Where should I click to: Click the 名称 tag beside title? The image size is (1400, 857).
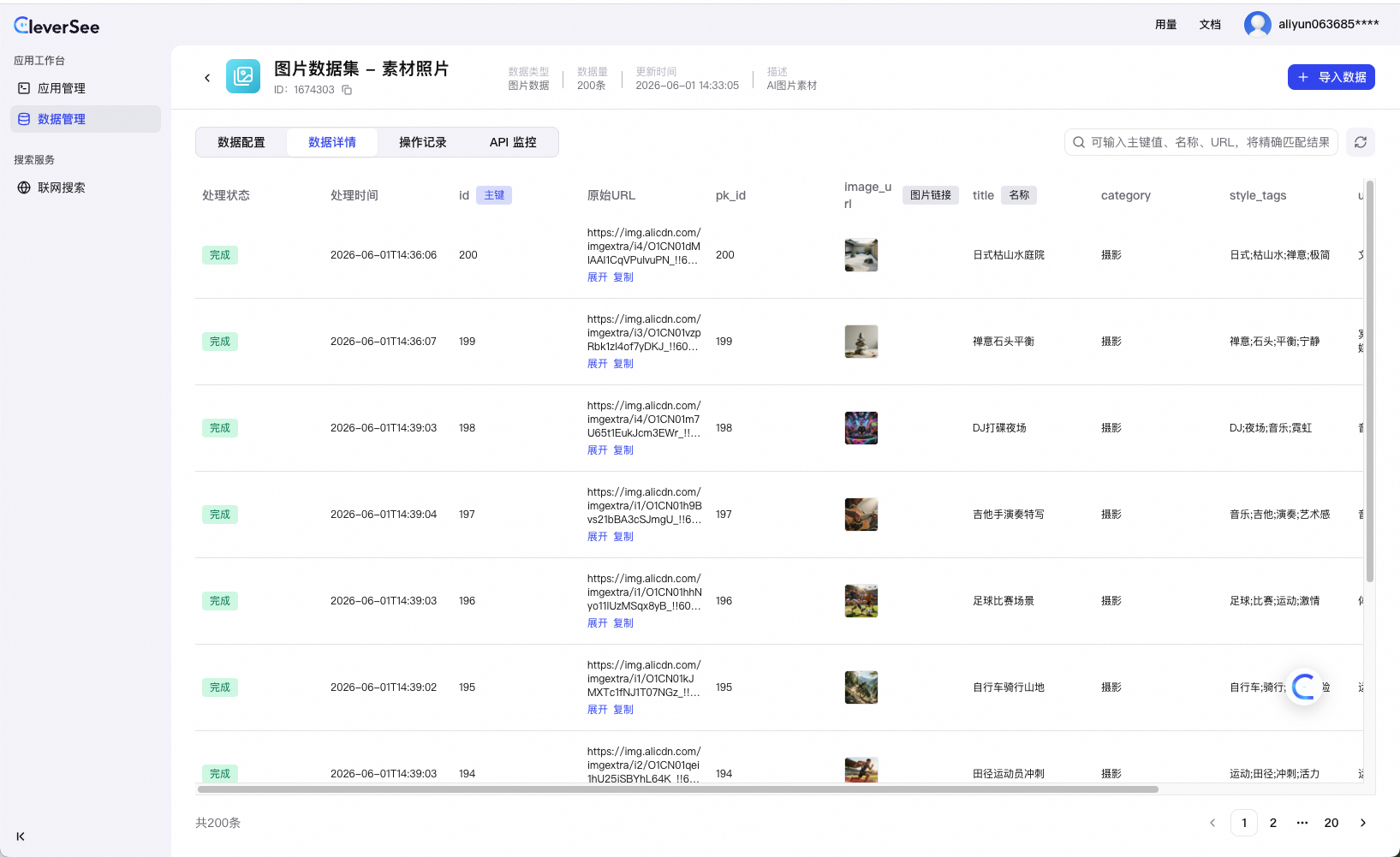1019,195
